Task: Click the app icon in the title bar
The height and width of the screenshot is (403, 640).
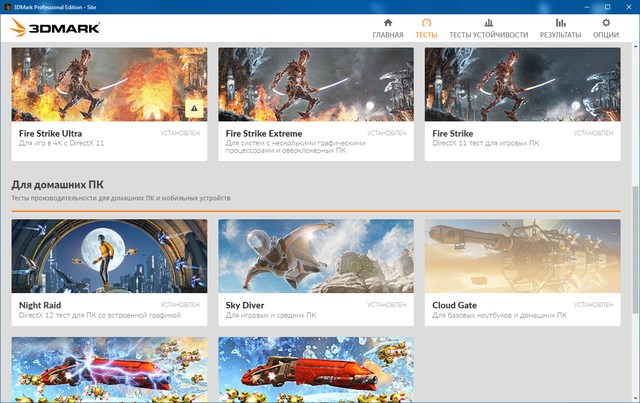Action: pos(7,6)
